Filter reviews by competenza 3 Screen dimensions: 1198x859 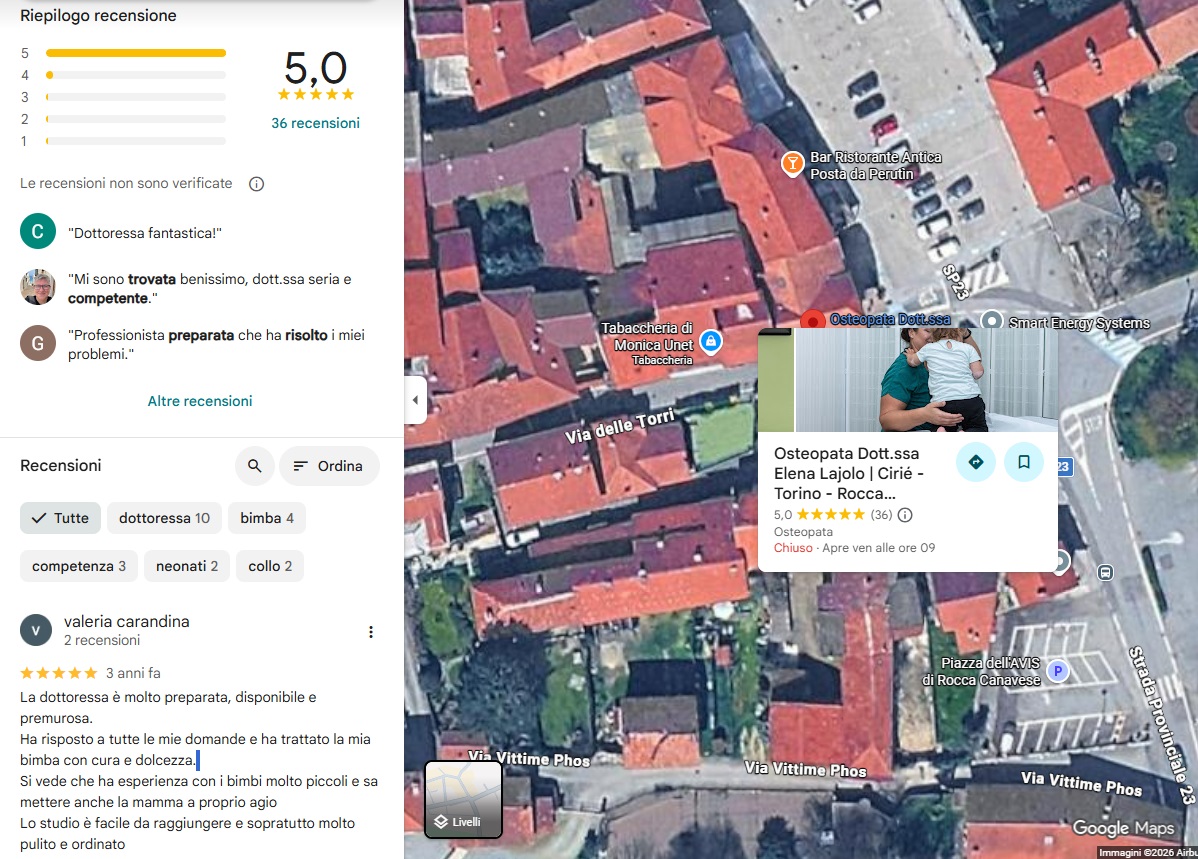click(79, 566)
